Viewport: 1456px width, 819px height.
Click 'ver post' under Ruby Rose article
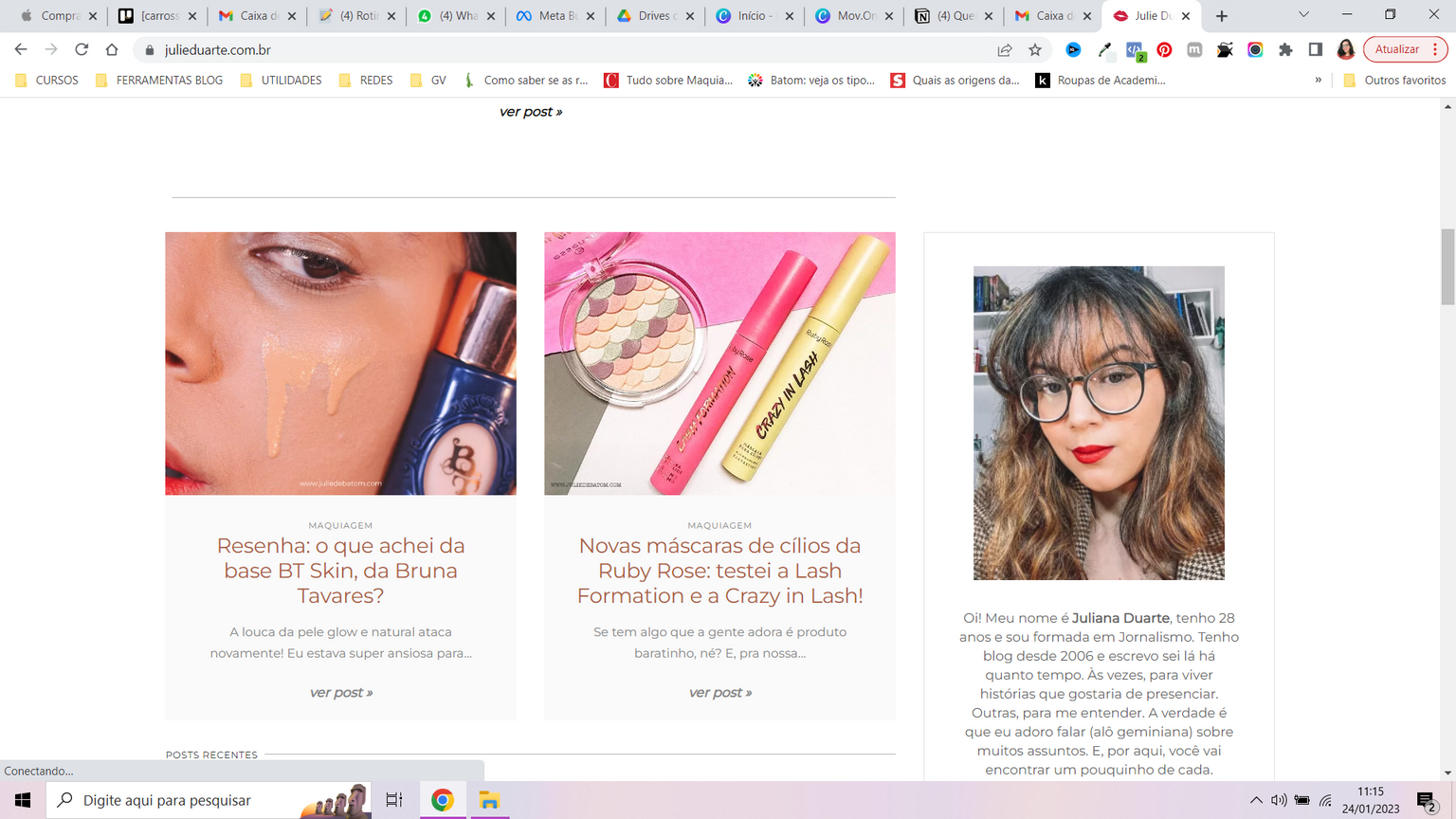pyautogui.click(x=719, y=693)
